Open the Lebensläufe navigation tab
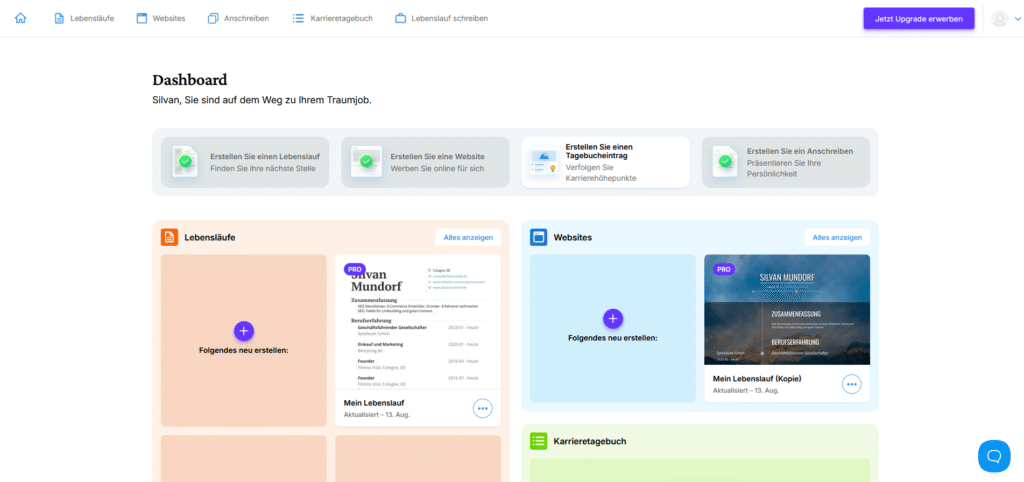Screen dimensions: 1024x482 click(84, 18)
